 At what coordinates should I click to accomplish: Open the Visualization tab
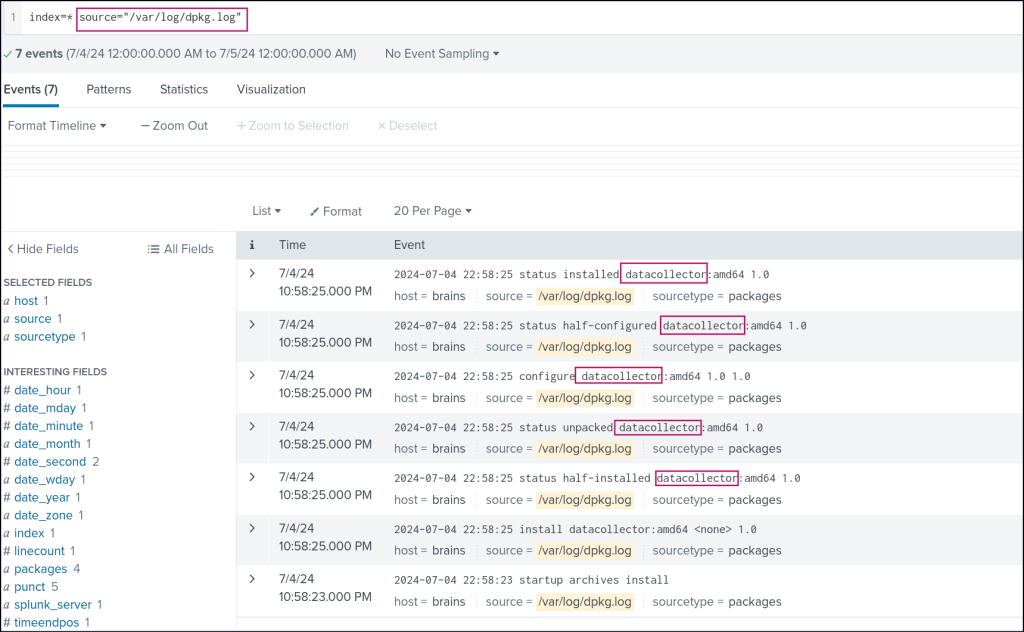tap(271, 89)
